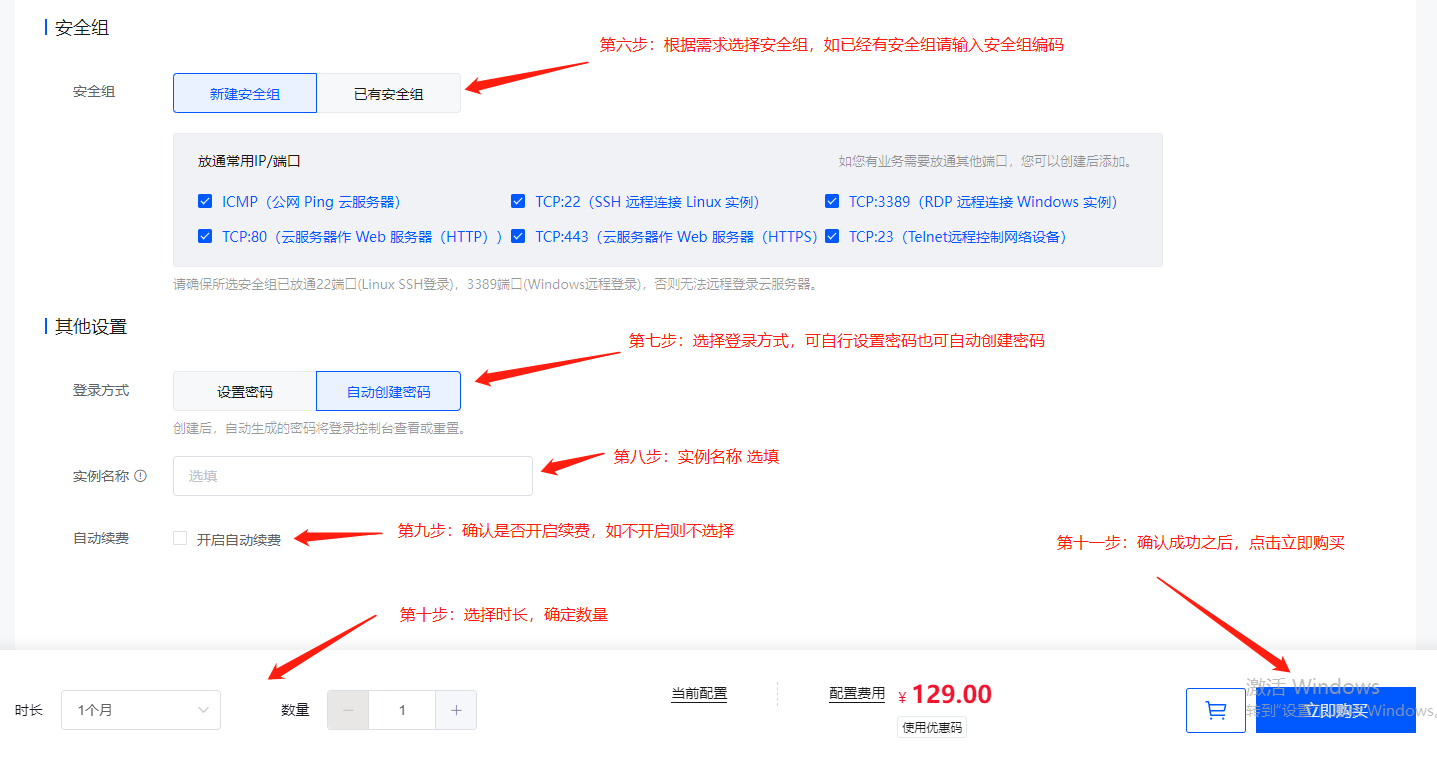The width and height of the screenshot is (1437, 769).
Task: Open the 时长 duration dropdown
Action: [x=141, y=710]
